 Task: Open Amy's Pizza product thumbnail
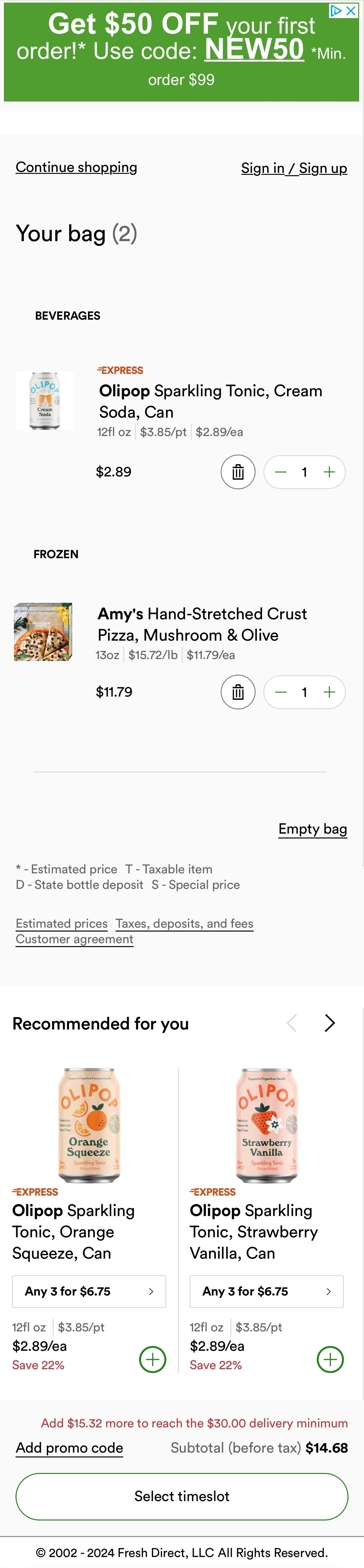43,632
